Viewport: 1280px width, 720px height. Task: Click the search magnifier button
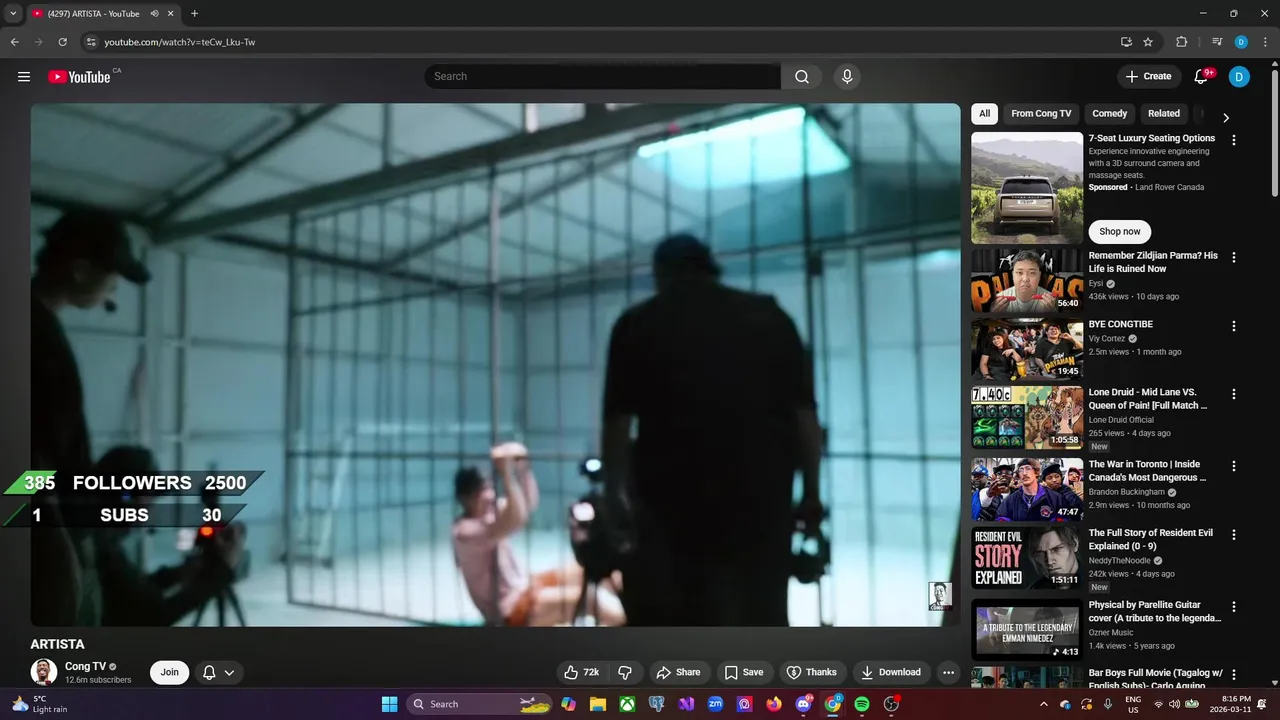[802, 76]
